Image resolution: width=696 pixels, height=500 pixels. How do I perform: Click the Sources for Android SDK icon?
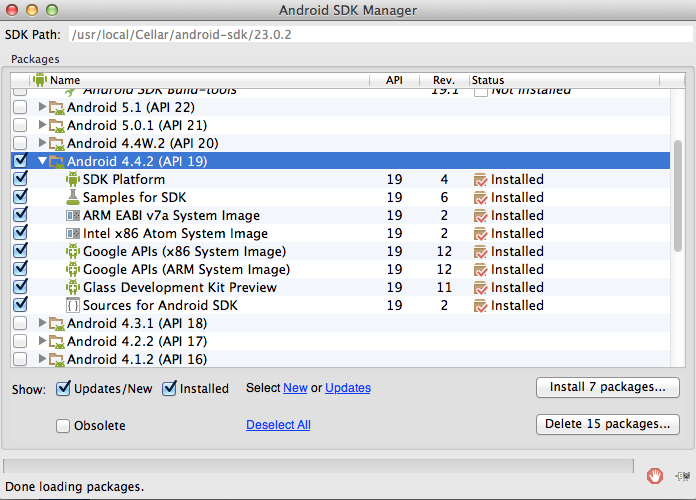coord(73,306)
